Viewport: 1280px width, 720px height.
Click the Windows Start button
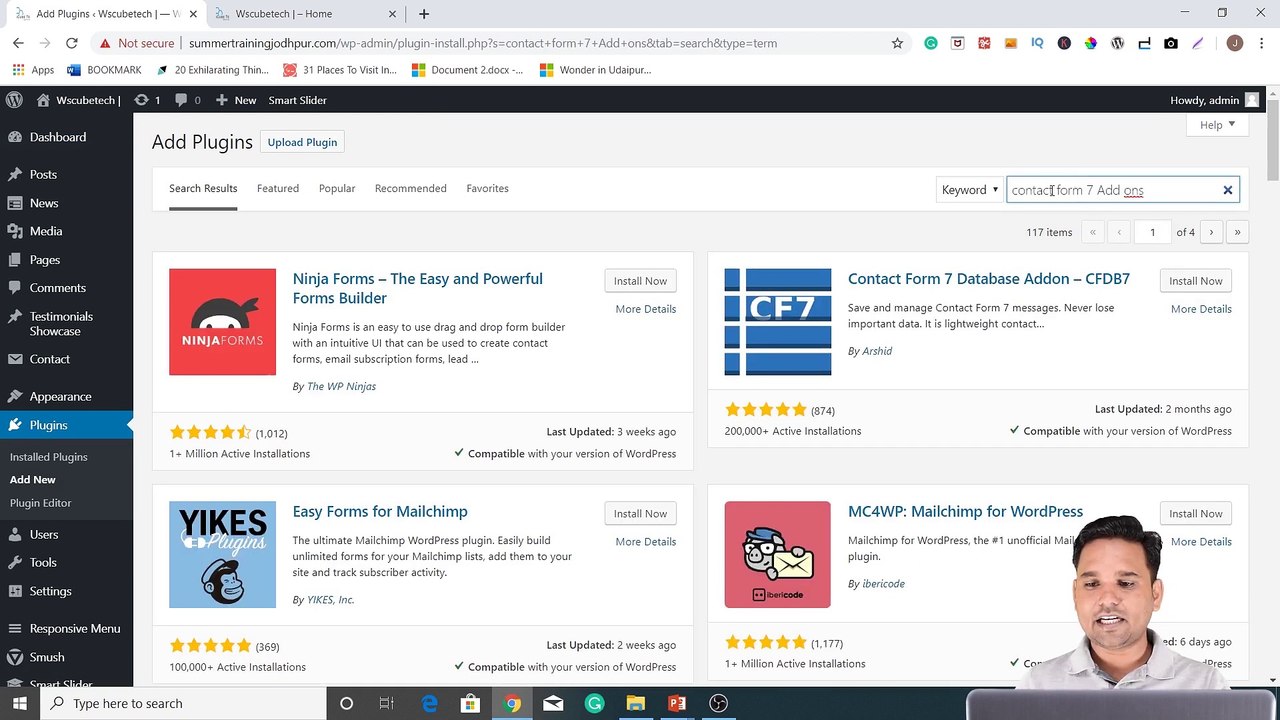[19, 703]
